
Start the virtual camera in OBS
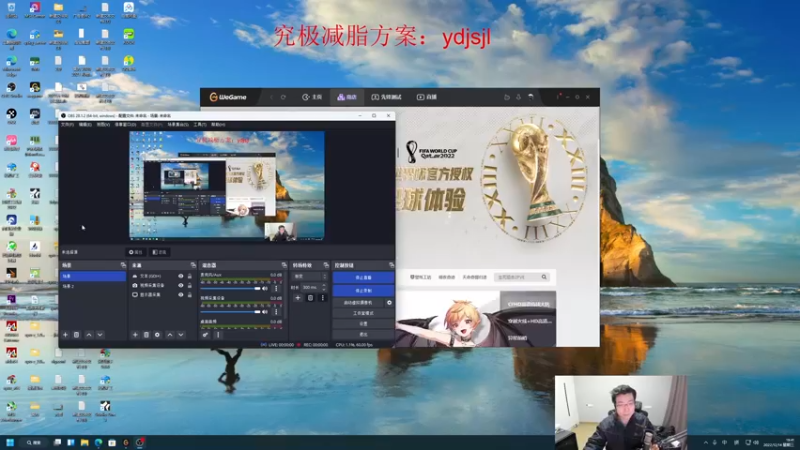click(358, 303)
